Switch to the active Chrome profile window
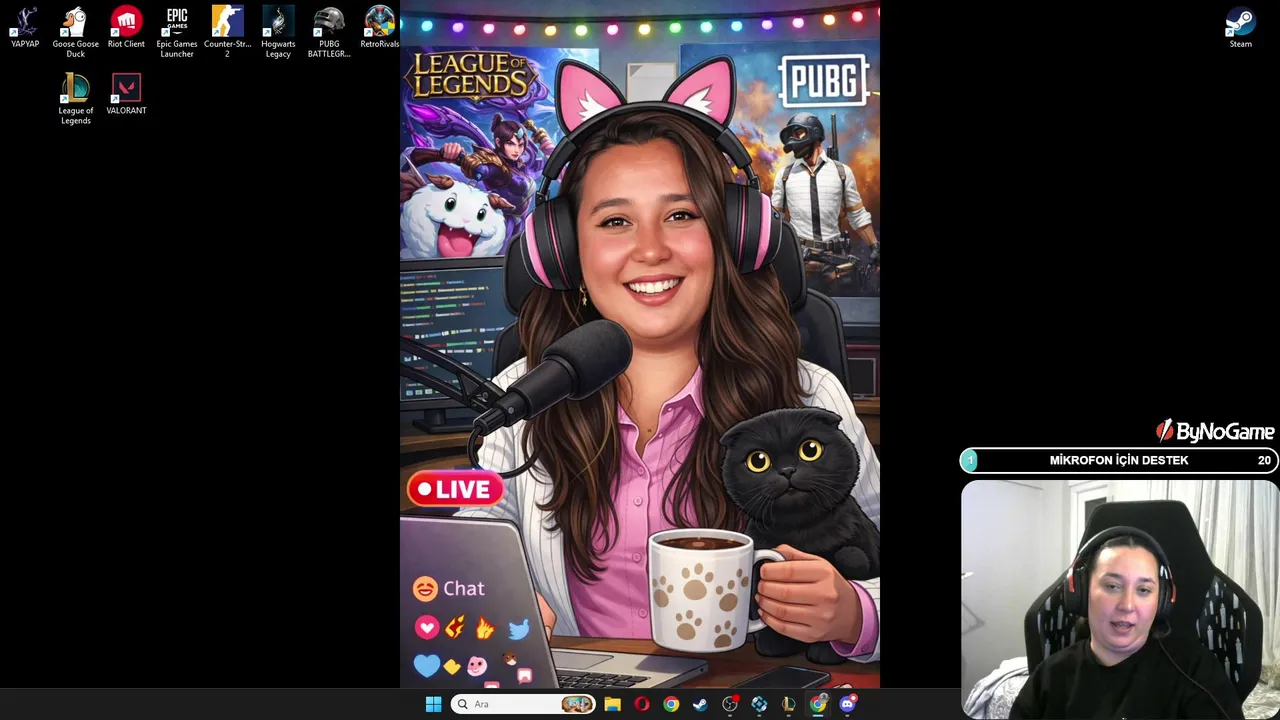Screen dimensions: 1280x720 click(818, 704)
